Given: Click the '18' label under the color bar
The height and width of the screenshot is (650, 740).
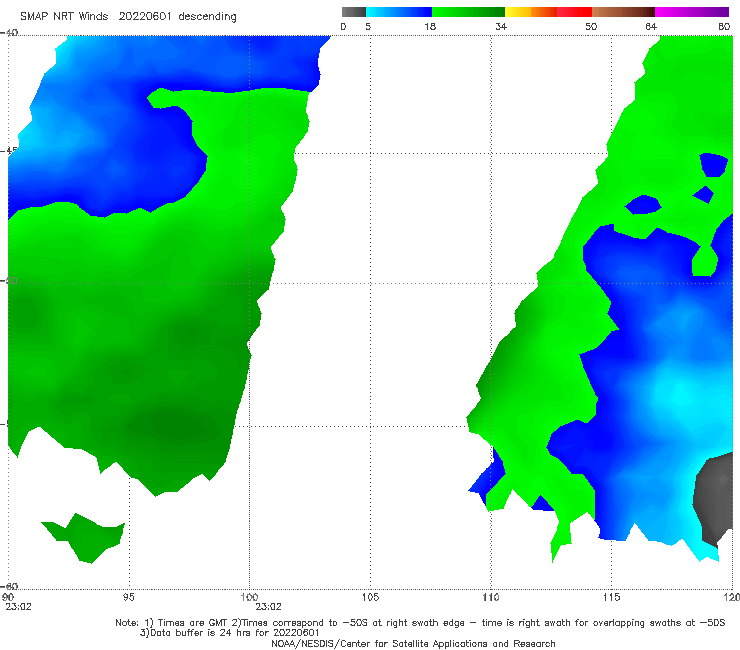Looking at the screenshot, I should click(x=430, y=27).
